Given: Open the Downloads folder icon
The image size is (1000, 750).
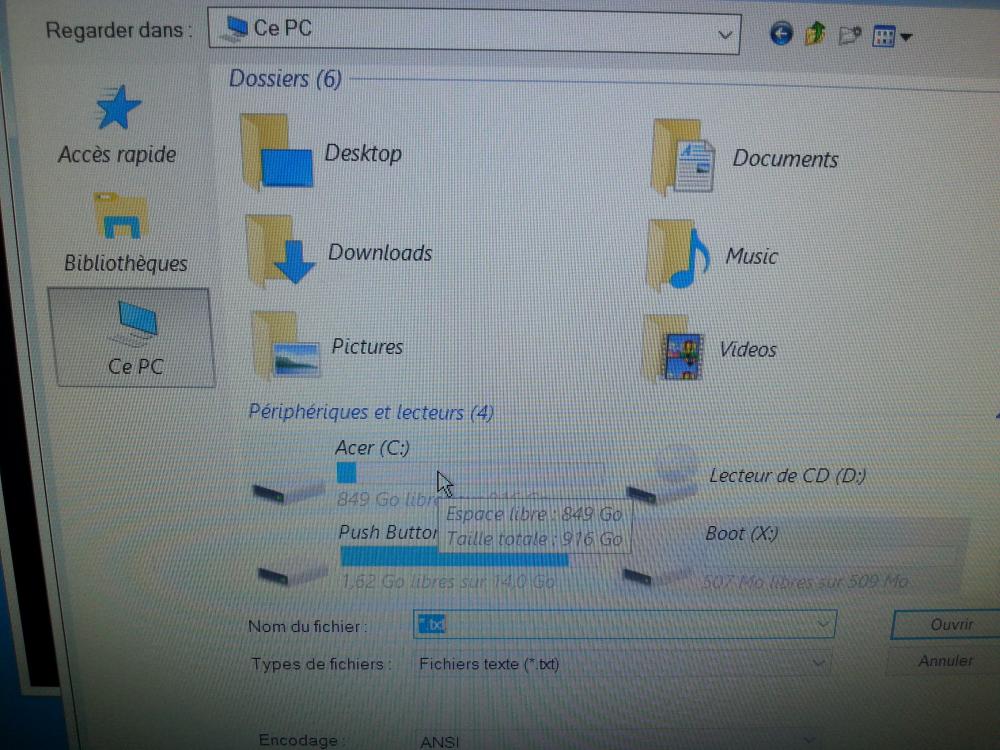Looking at the screenshot, I should pos(279,251).
